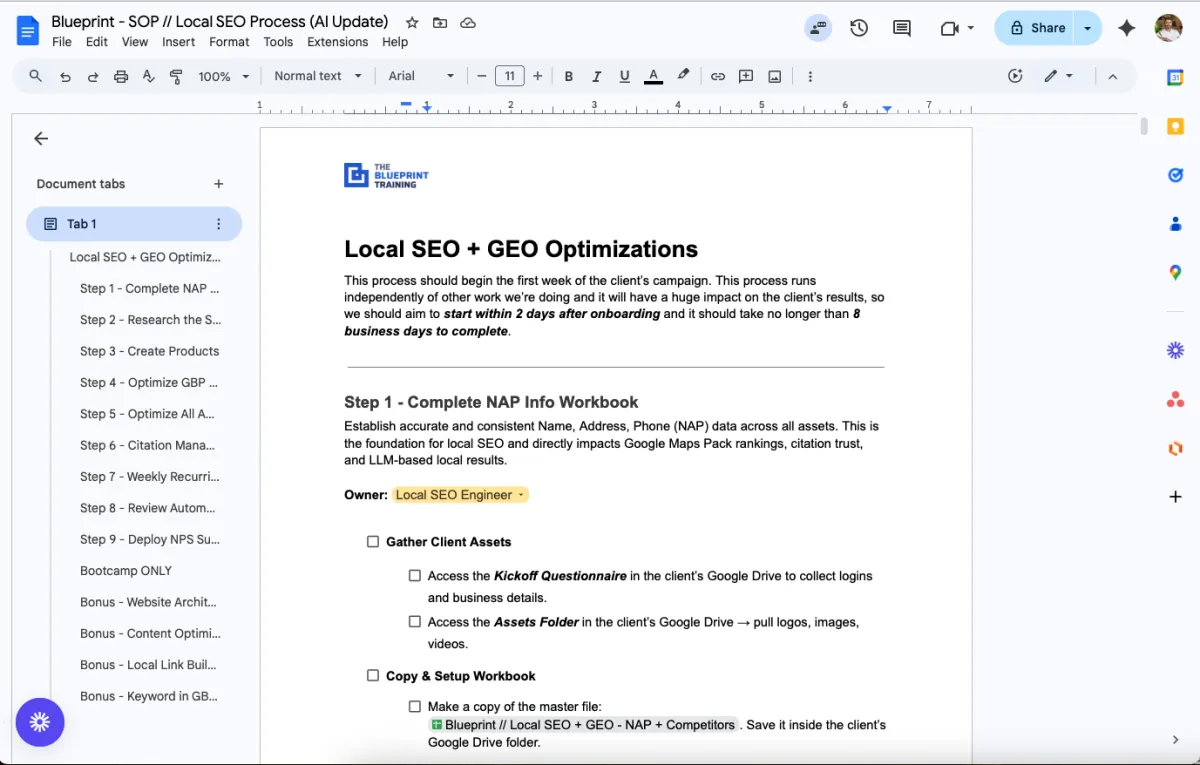Viewport: 1200px width, 765px height.
Task: Select the paint format roller icon
Action: tap(177, 76)
